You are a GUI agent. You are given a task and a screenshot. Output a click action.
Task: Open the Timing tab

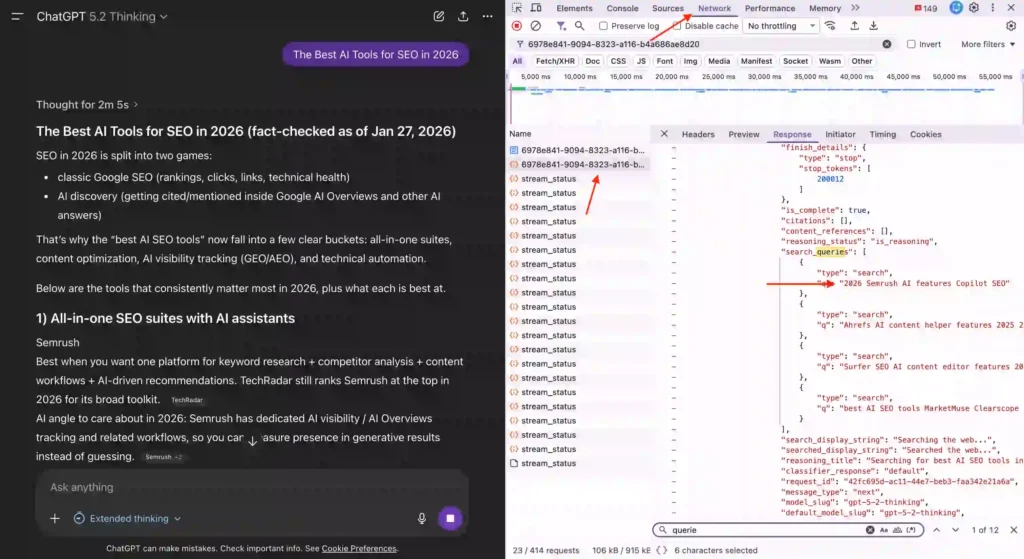pyautogui.click(x=882, y=135)
